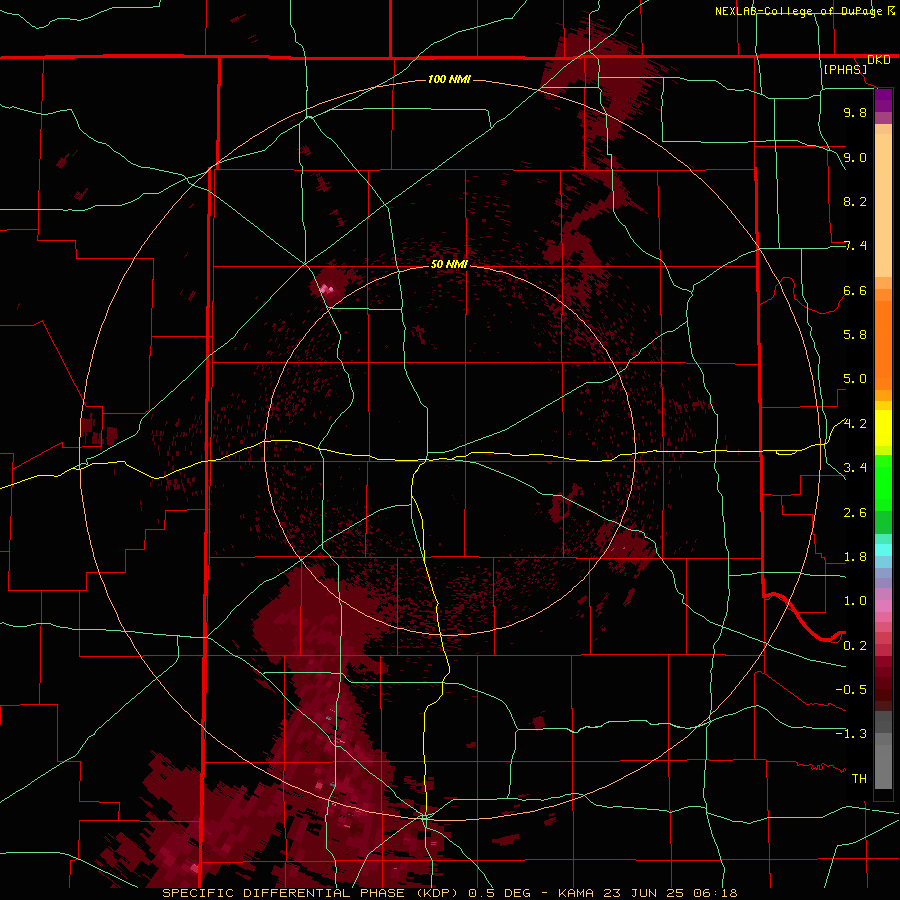Click the dark purple swatch atop the color bar
Screen dimensions: 900x900
tap(883, 96)
